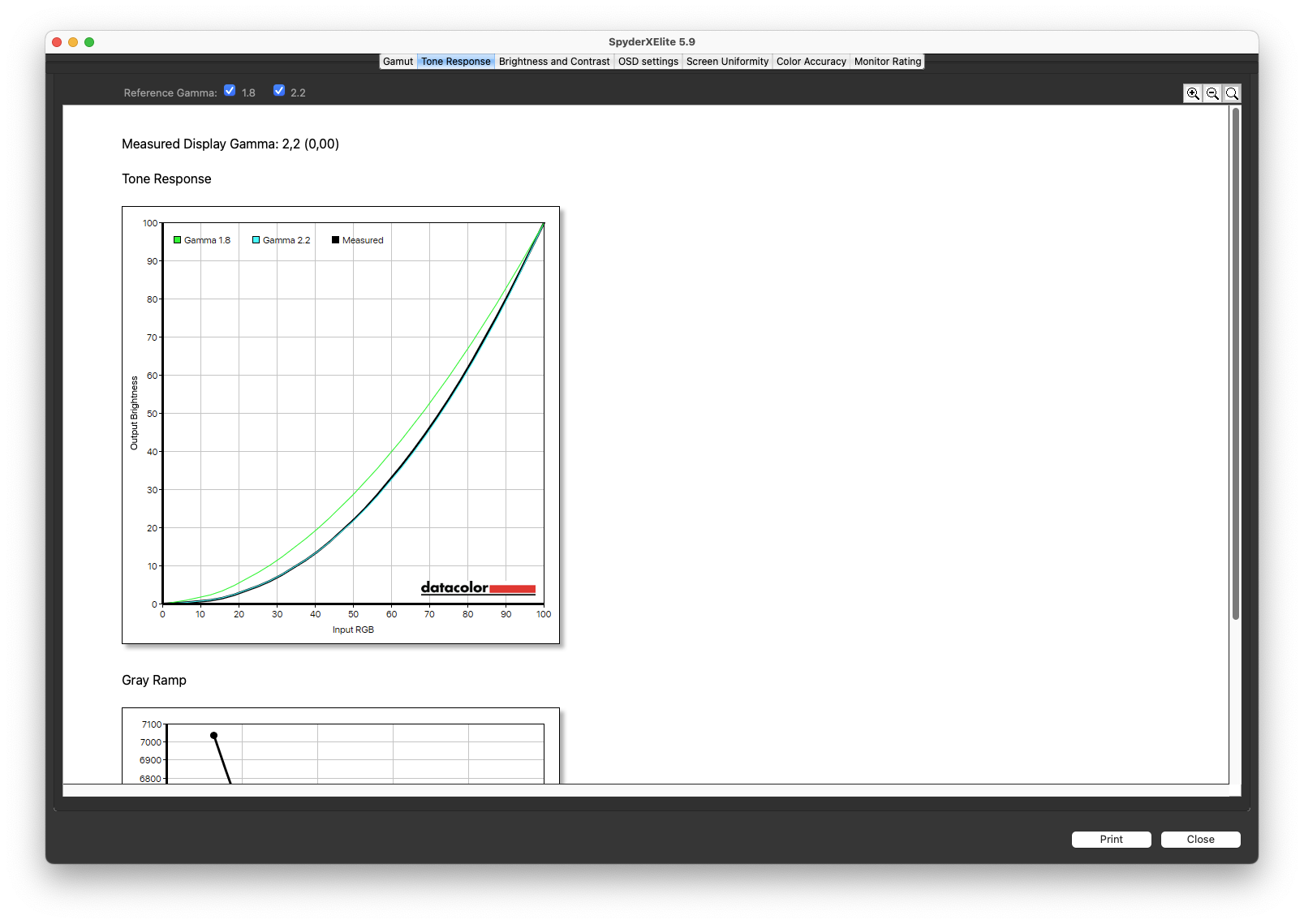Screen dimensions: 1304x924
Task: Click the "SpyderXElite 5.9" window title
Action: 652,42
